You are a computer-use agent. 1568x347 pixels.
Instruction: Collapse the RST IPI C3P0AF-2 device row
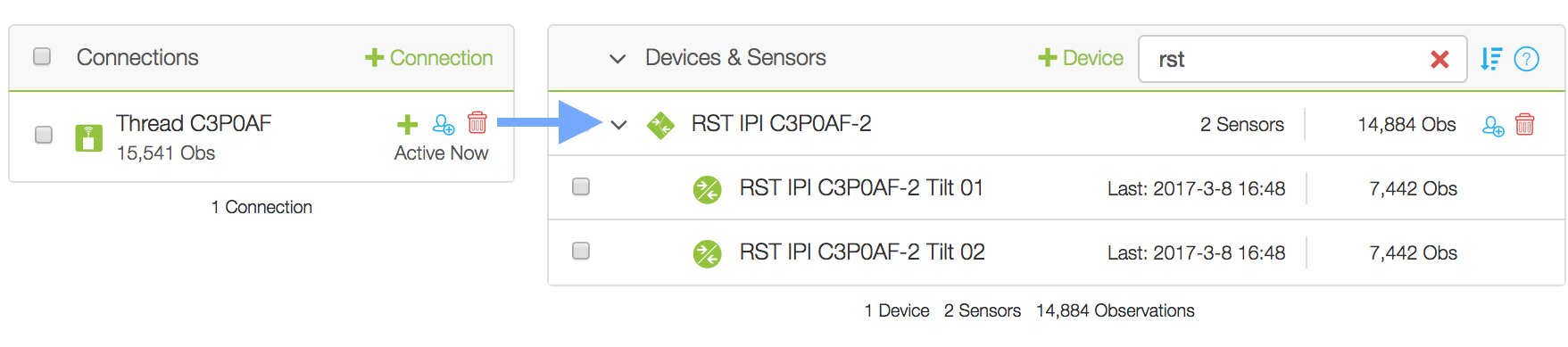pyautogui.click(x=618, y=125)
